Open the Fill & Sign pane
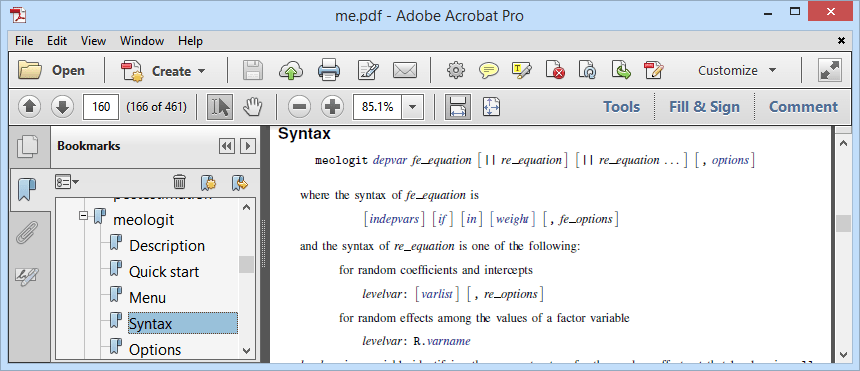 tap(704, 106)
